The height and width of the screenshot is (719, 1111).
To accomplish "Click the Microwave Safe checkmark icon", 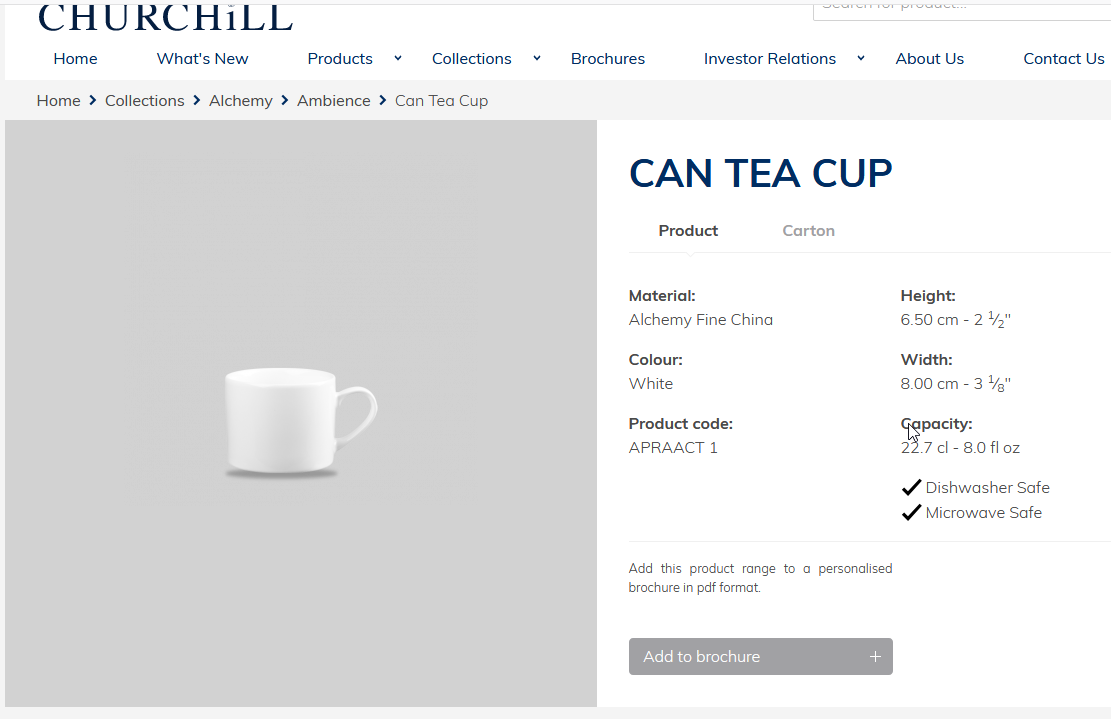I will [911, 512].
